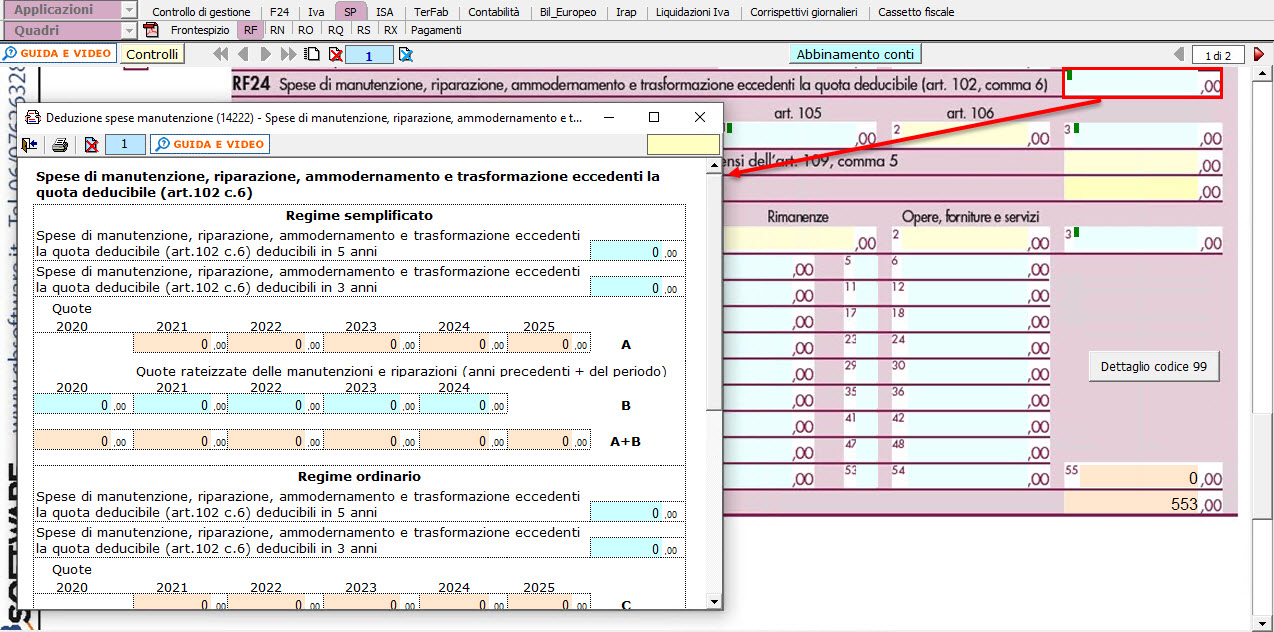Open the Applicazioni dropdown

point(128,10)
